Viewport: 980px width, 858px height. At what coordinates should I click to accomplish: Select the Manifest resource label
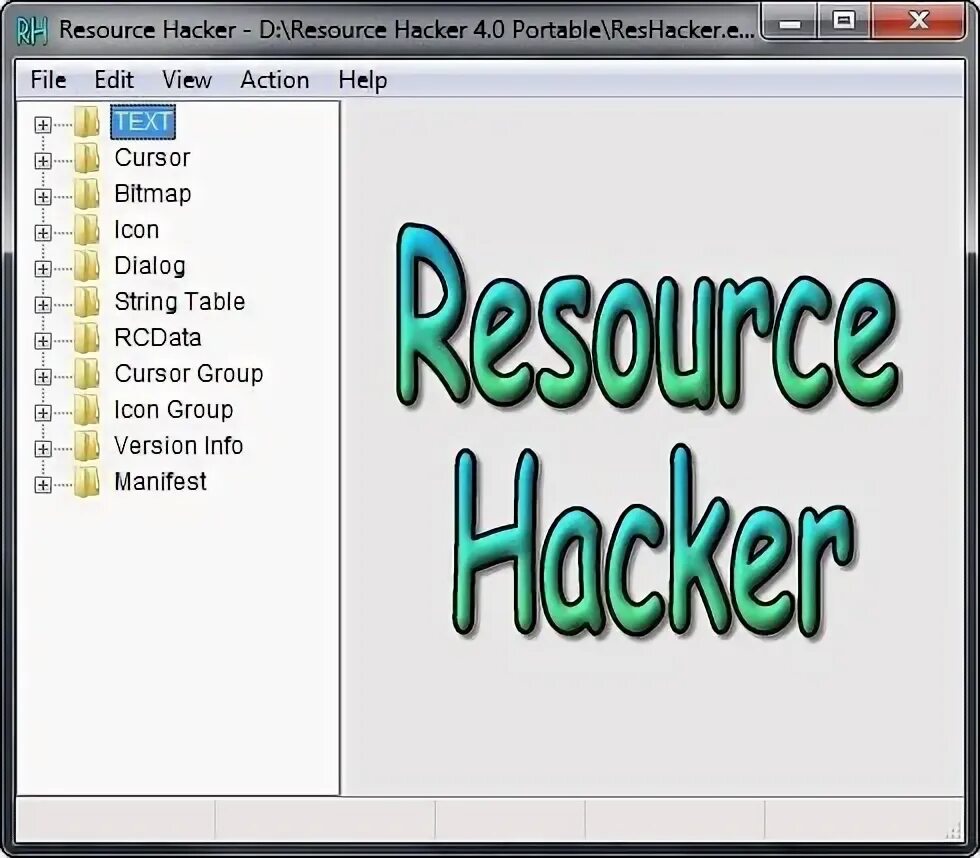click(x=160, y=482)
